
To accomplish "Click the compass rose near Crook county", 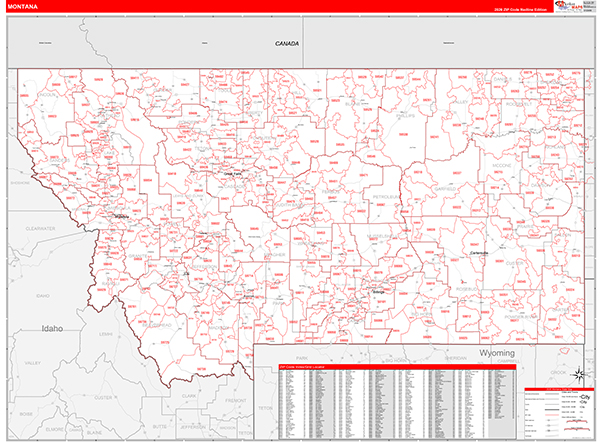I will (579, 374).
